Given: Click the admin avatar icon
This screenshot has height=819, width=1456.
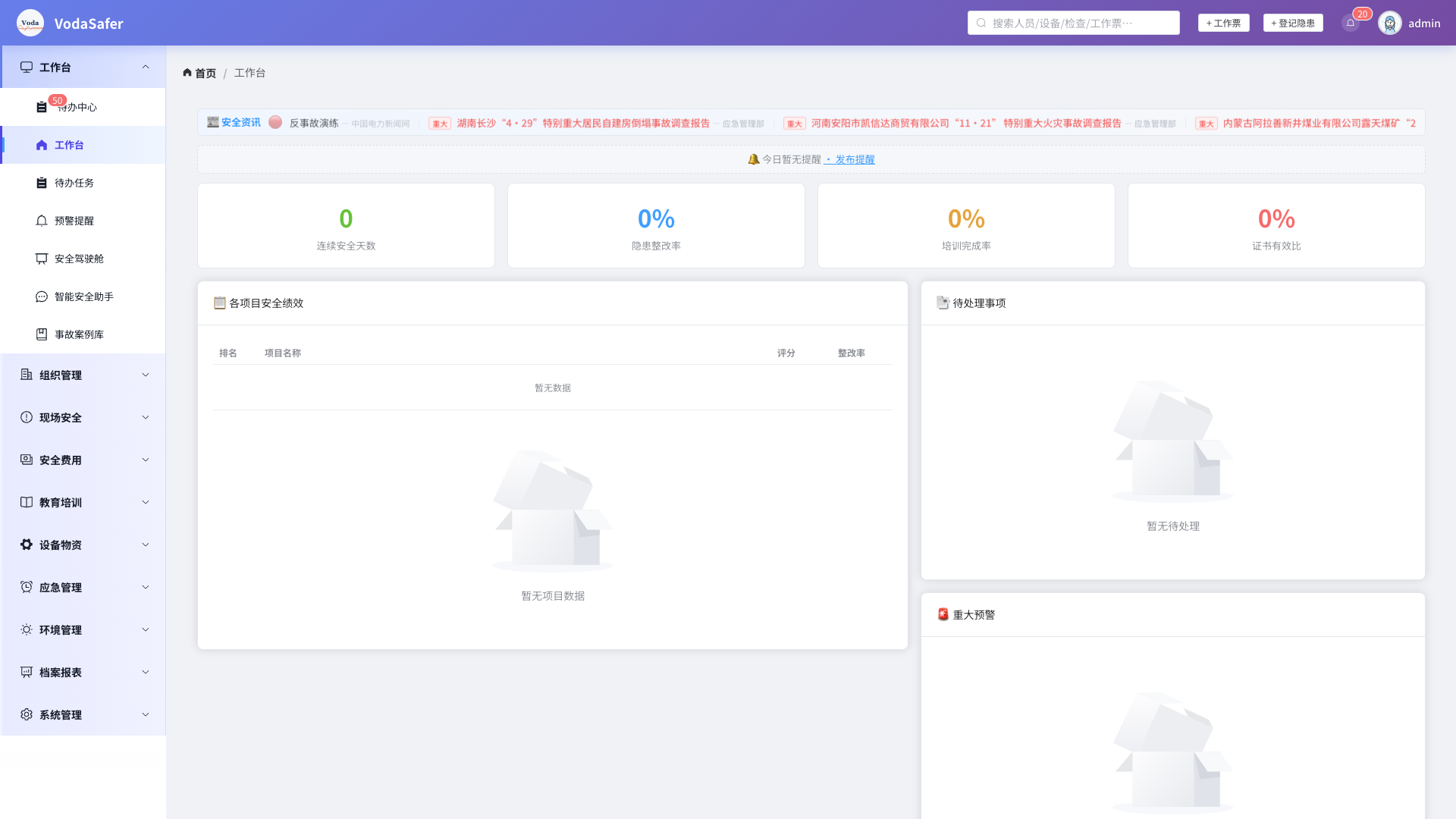Looking at the screenshot, I should 1390,23.
